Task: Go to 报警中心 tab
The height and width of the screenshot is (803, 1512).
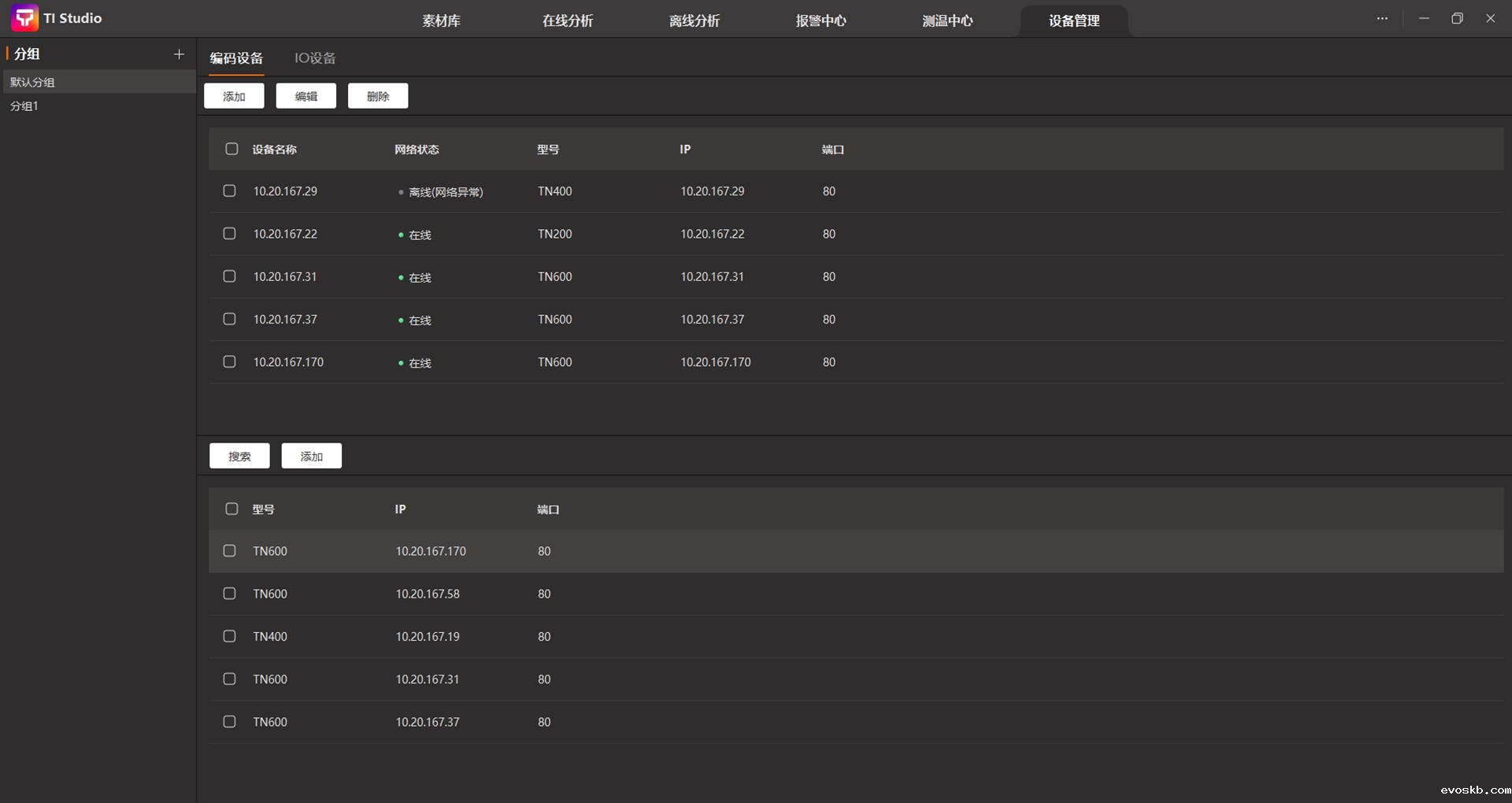Action: (821, 21)
